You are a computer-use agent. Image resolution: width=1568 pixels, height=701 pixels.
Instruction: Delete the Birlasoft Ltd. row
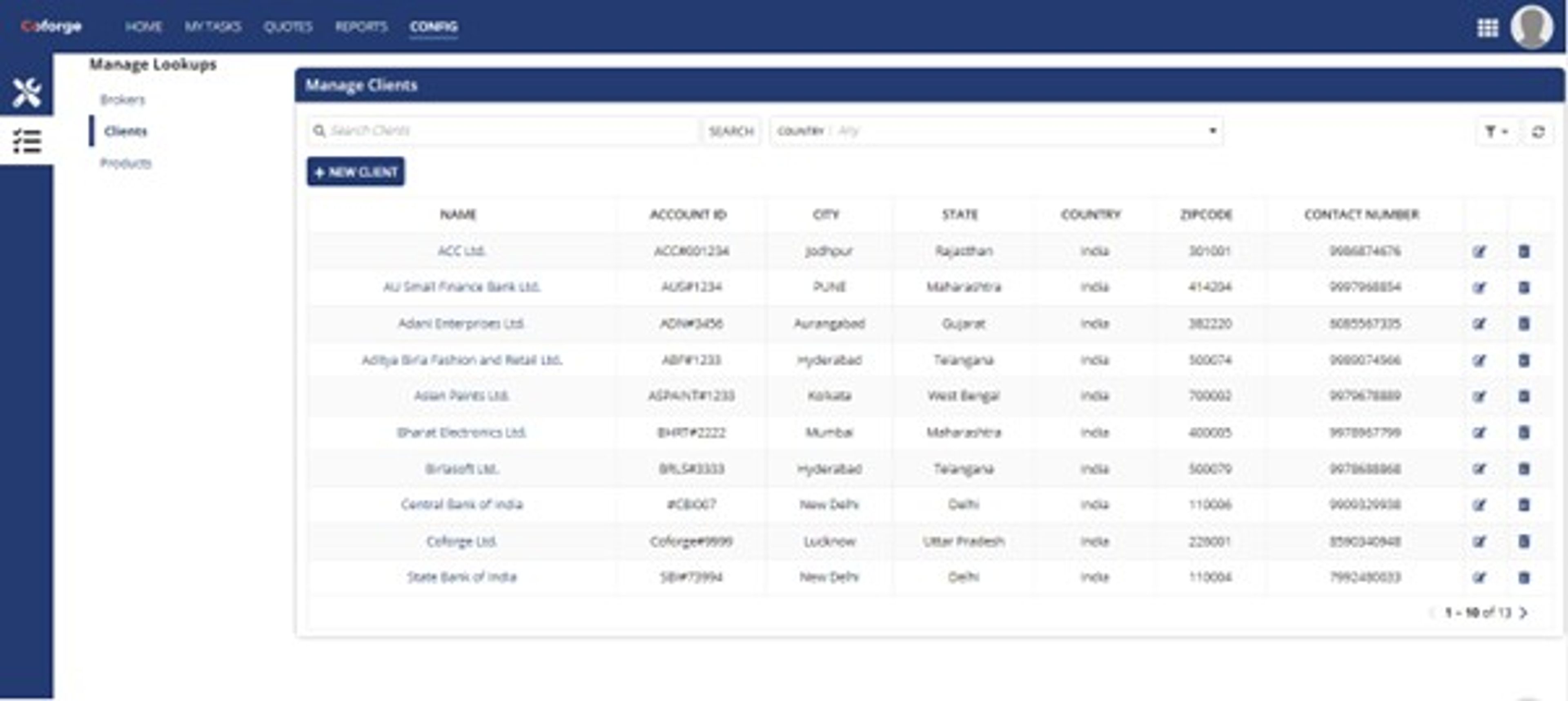point(1523,468)
